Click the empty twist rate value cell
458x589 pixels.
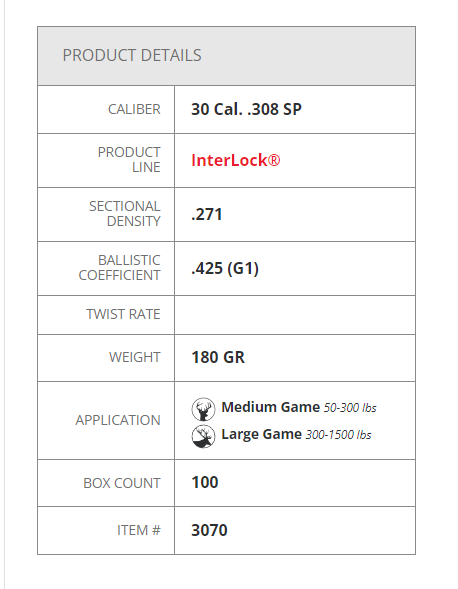[295, 315]
